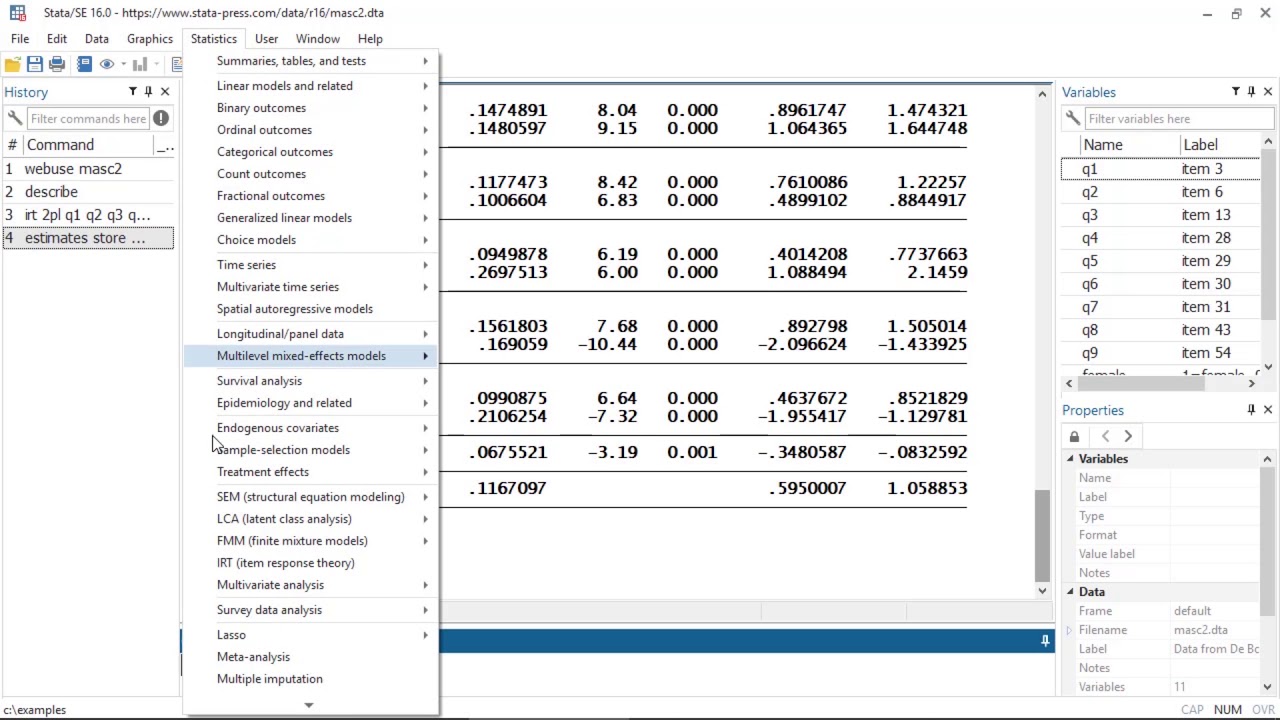Click the Print toolbar icon

[x=57, y=64]
